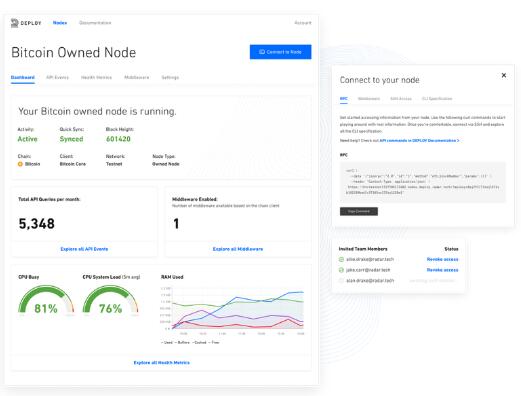Screen dimensions: 521x396
Task: Open Documentation in the top navigation
Action: click(95, 23)
